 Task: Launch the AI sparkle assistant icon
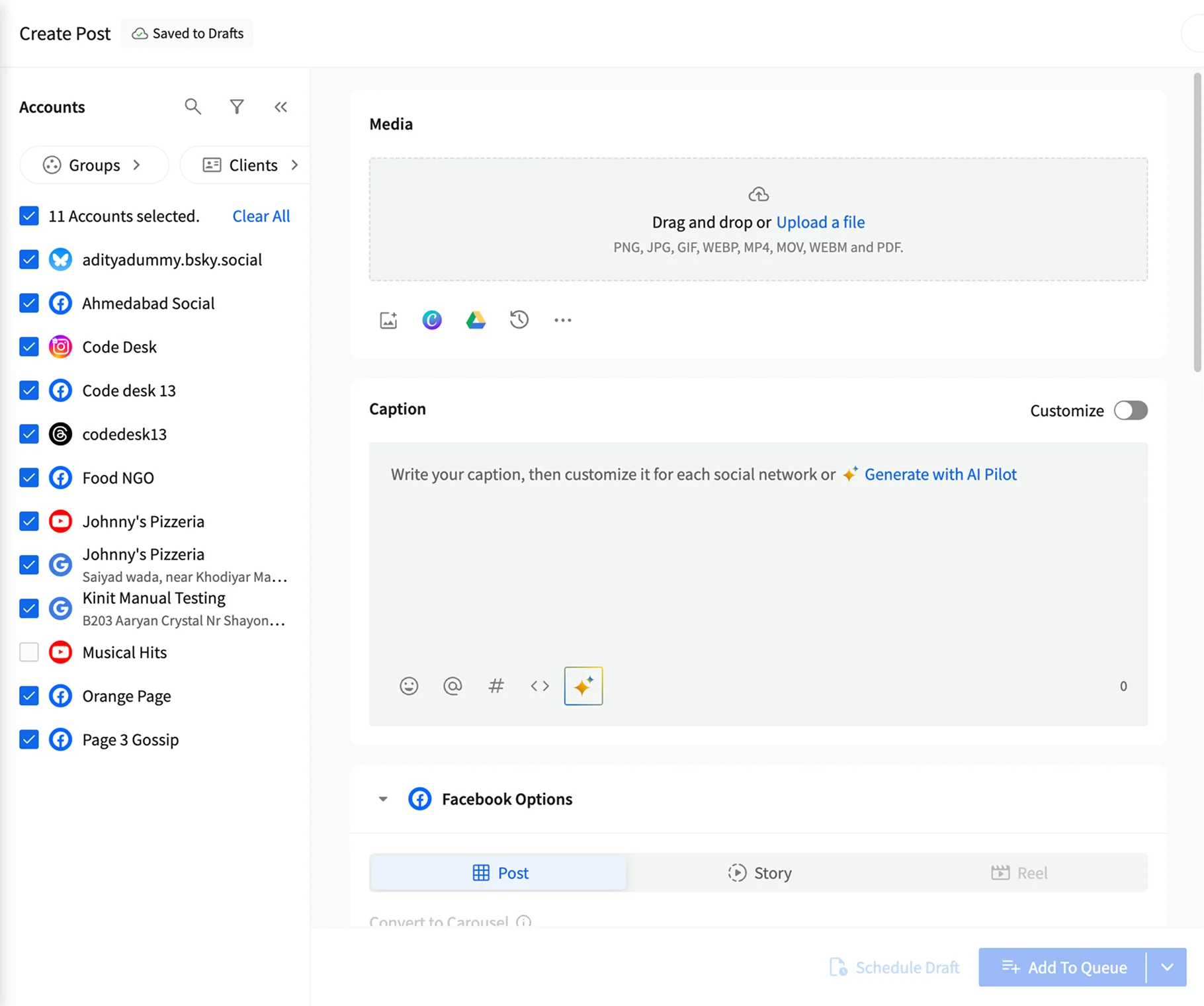click(x=583, y=686)
